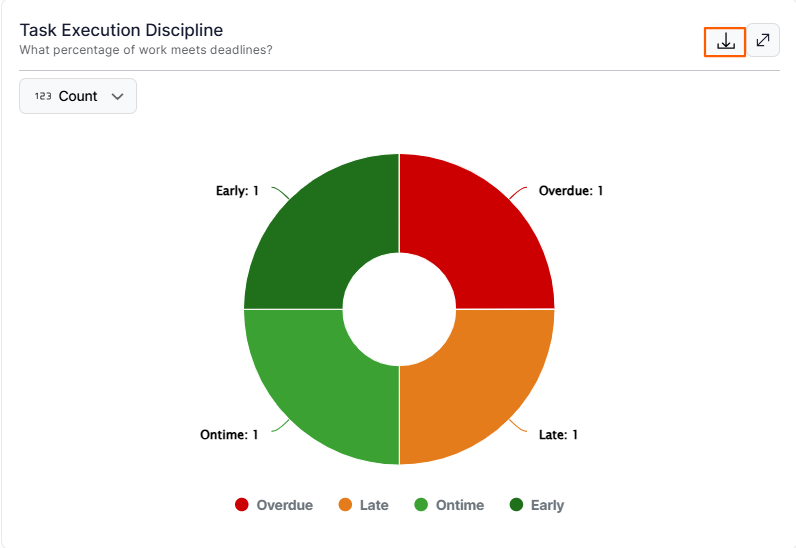Click the orange Late legend dot
Image resolution: width=796 pixels, height=548 pixels.
click(x=346, y=505)
